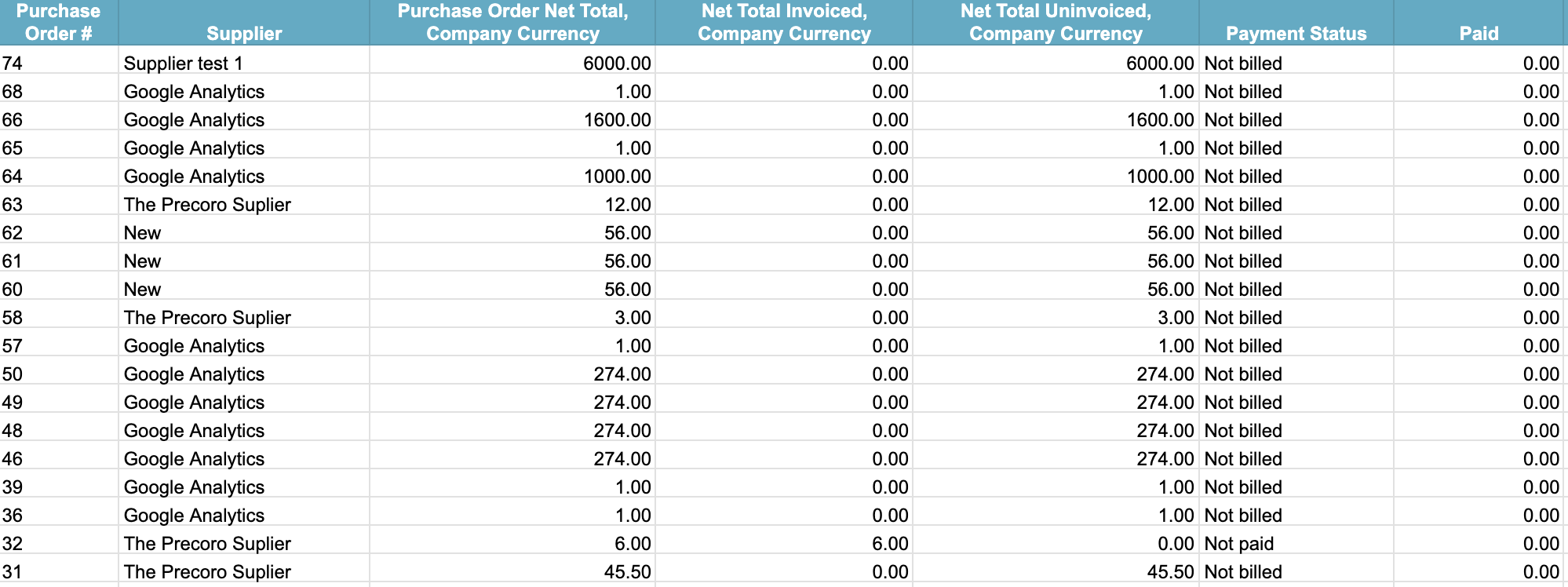
Task: Click the 6000.00 net total cell for order 74
Action: pyautogui.click(x=512, y=63)
